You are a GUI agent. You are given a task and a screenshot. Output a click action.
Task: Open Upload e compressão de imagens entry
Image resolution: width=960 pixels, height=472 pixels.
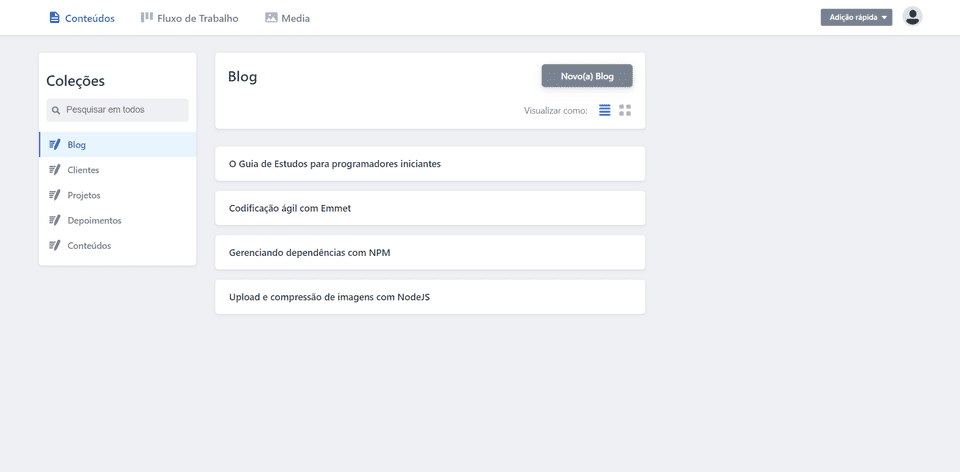(430, 297)
